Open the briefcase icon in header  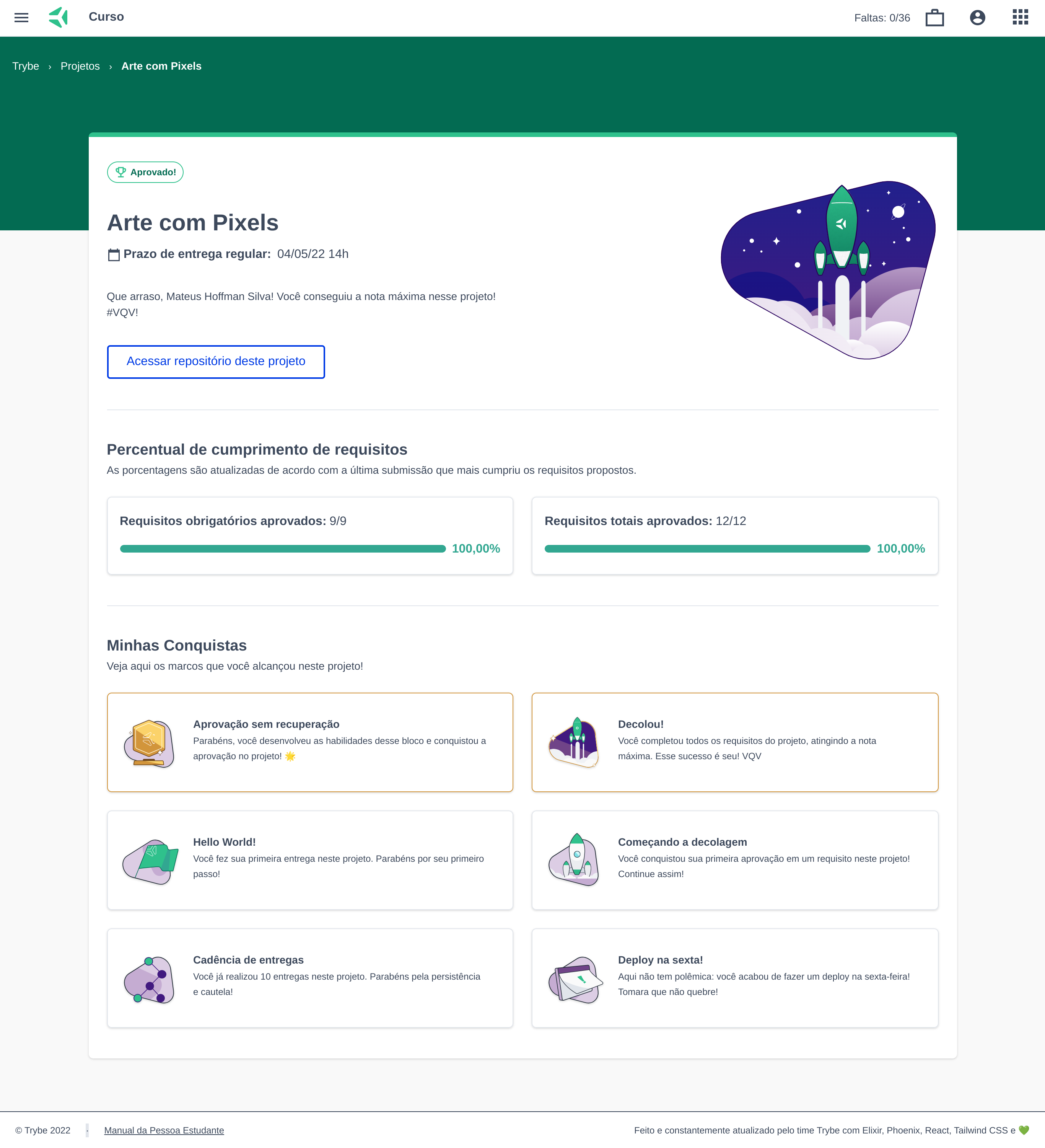[934, 18]
